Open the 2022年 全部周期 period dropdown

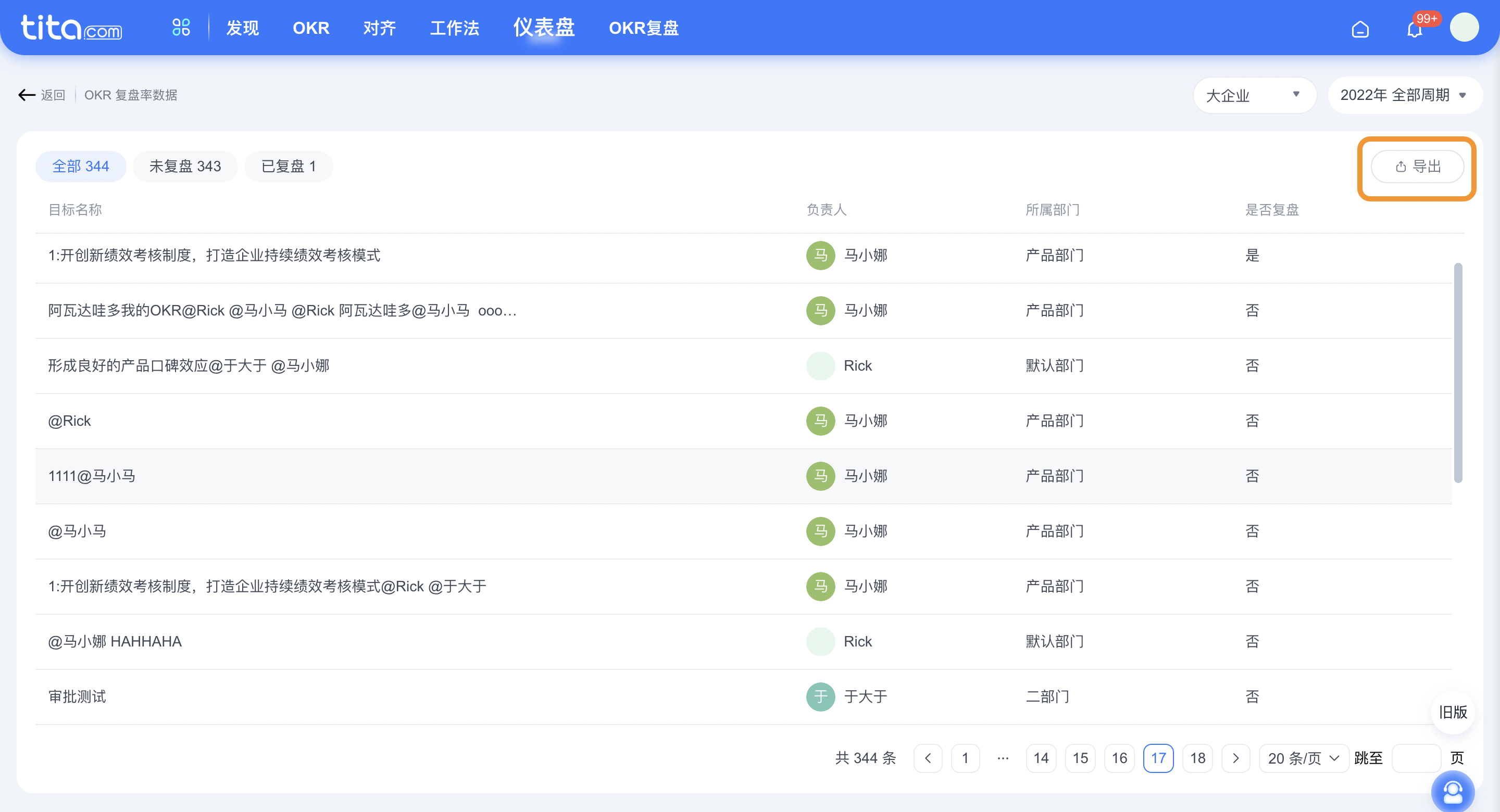click(1405, 95)
